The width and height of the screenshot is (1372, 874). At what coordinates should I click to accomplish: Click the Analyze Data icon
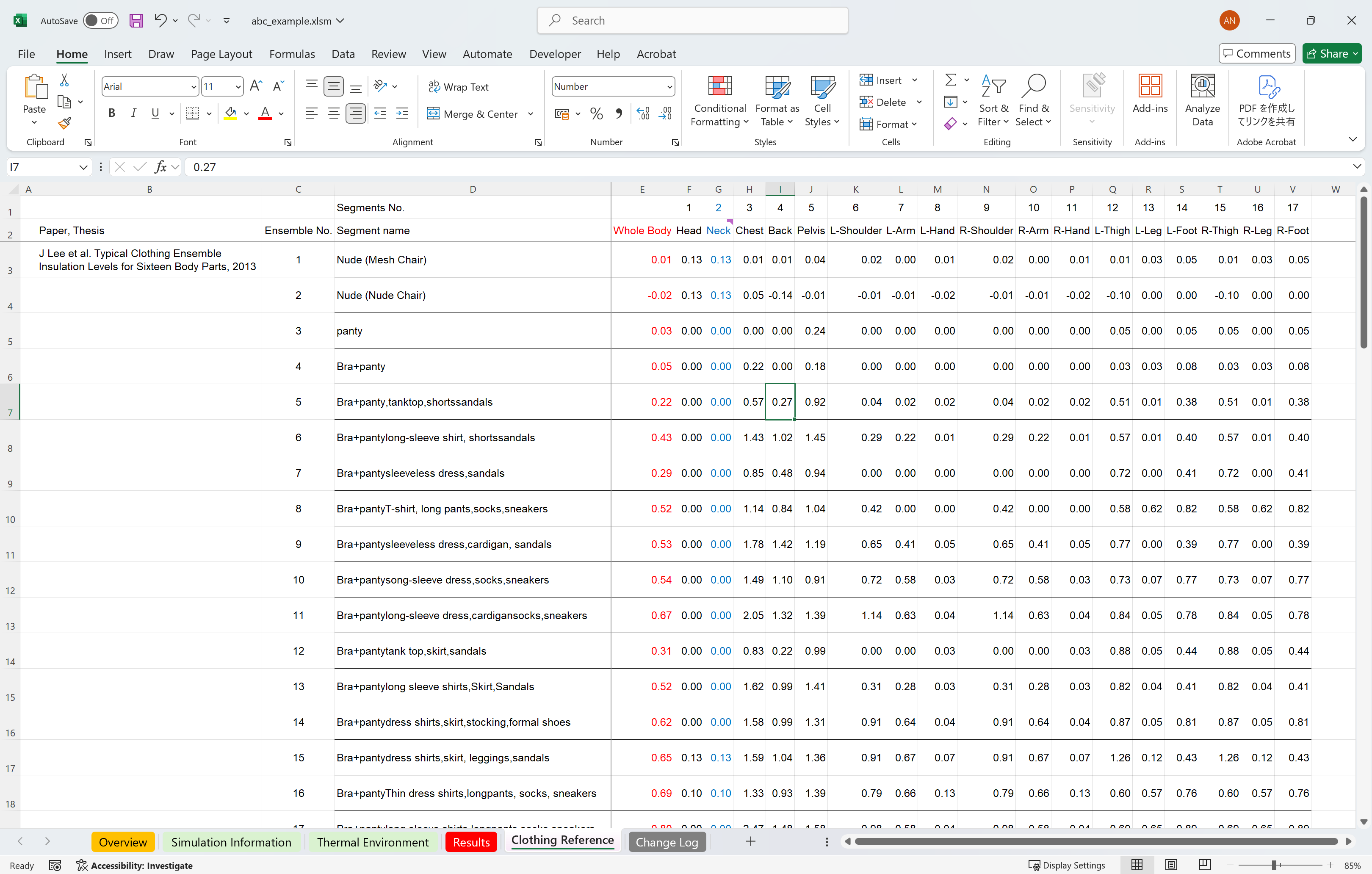1202,87
